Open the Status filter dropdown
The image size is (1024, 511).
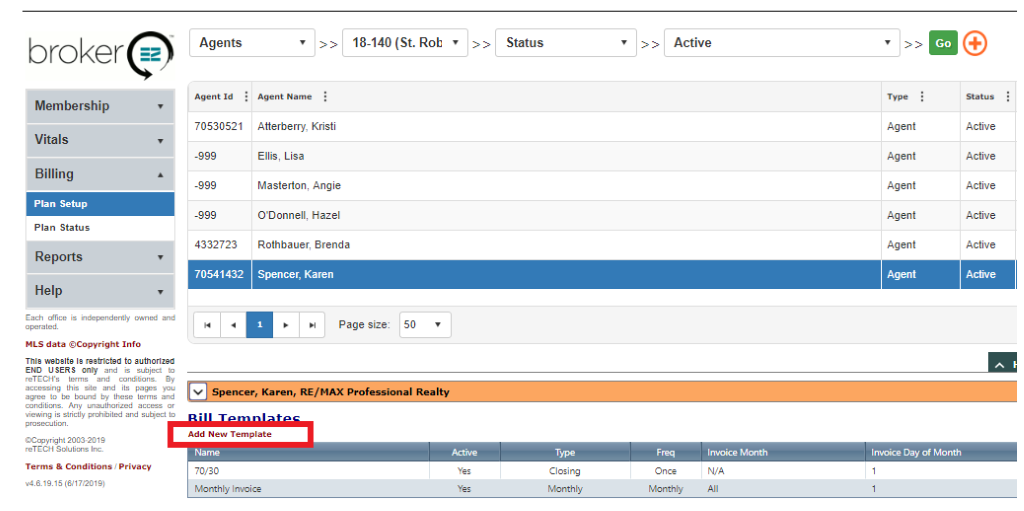[x=565, y=43]
